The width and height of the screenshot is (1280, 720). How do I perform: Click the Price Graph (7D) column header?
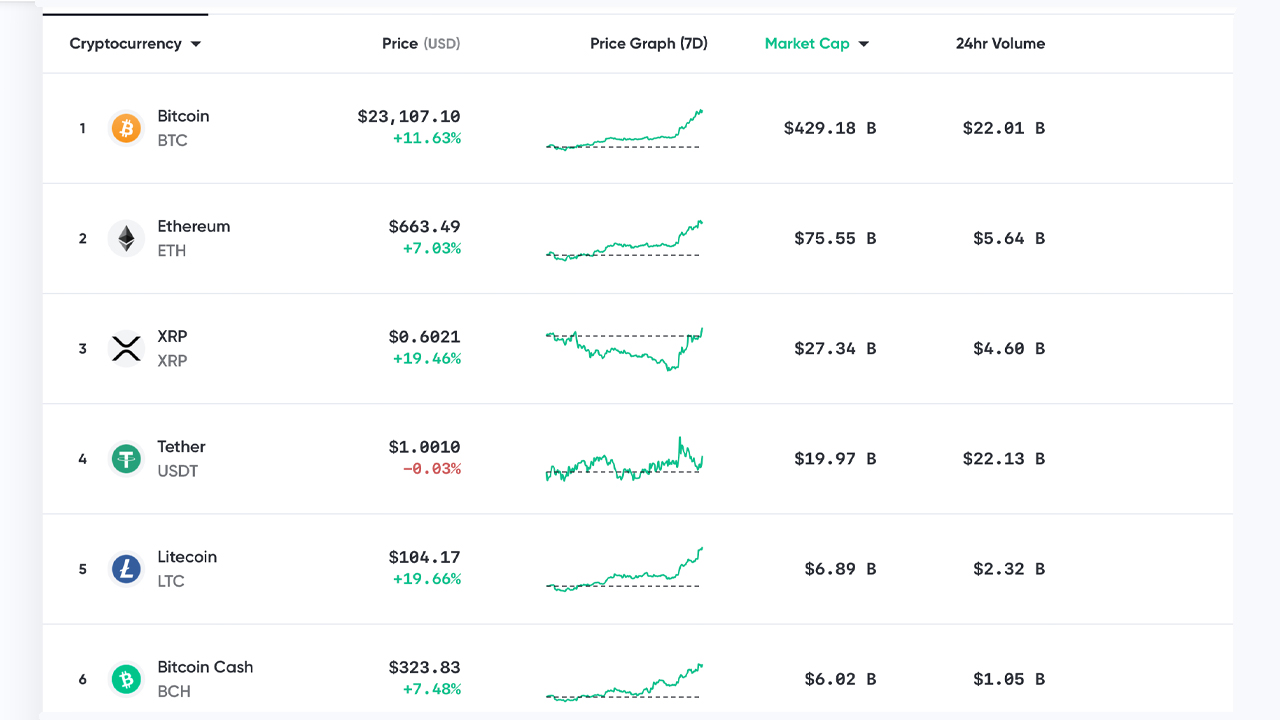(x=649, y=44)
